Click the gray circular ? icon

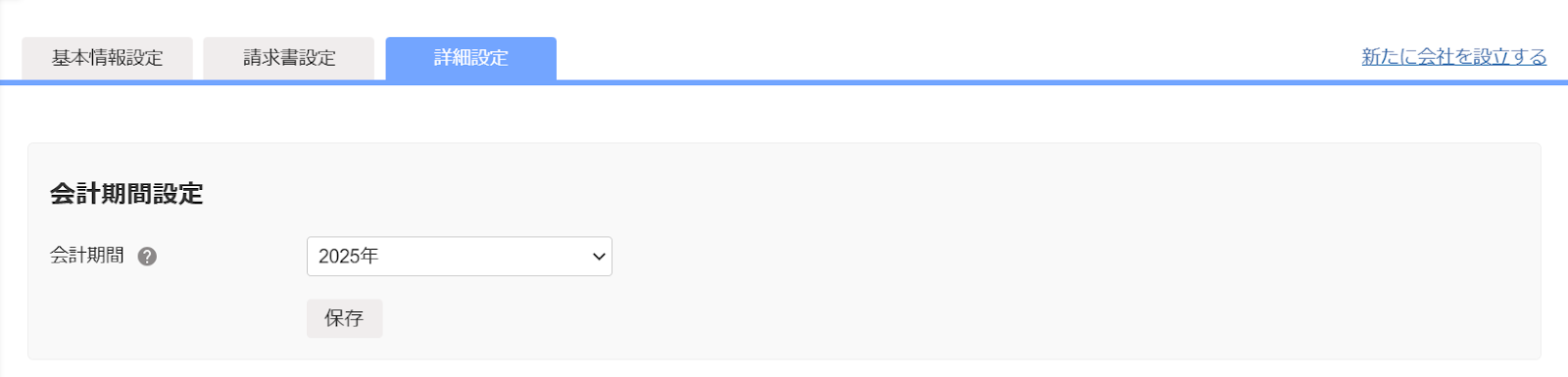147,257
